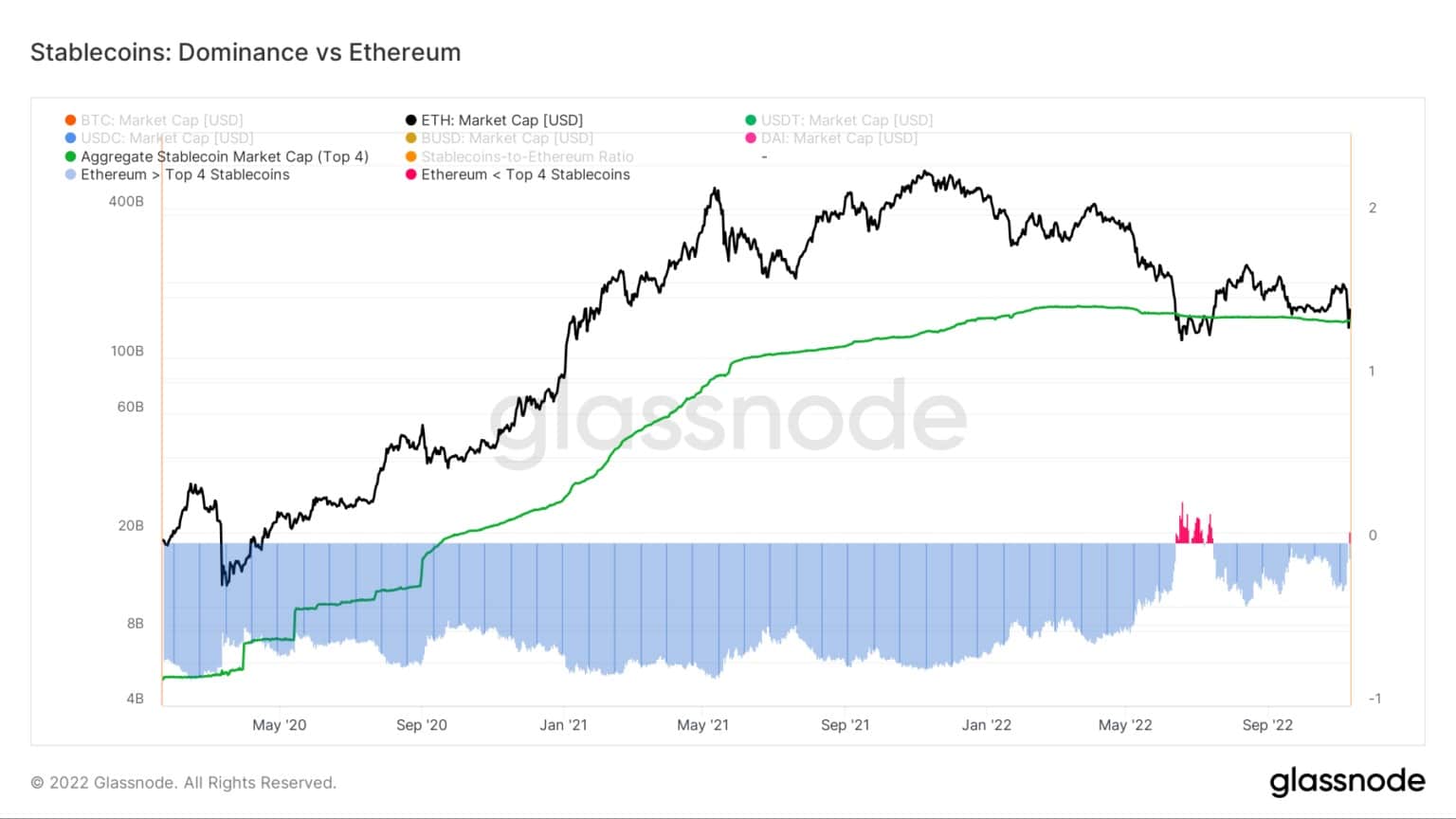The image size is (1456, 819).
Task: Toggle the BTC Market Cap legend series
Action: point(154,120)
